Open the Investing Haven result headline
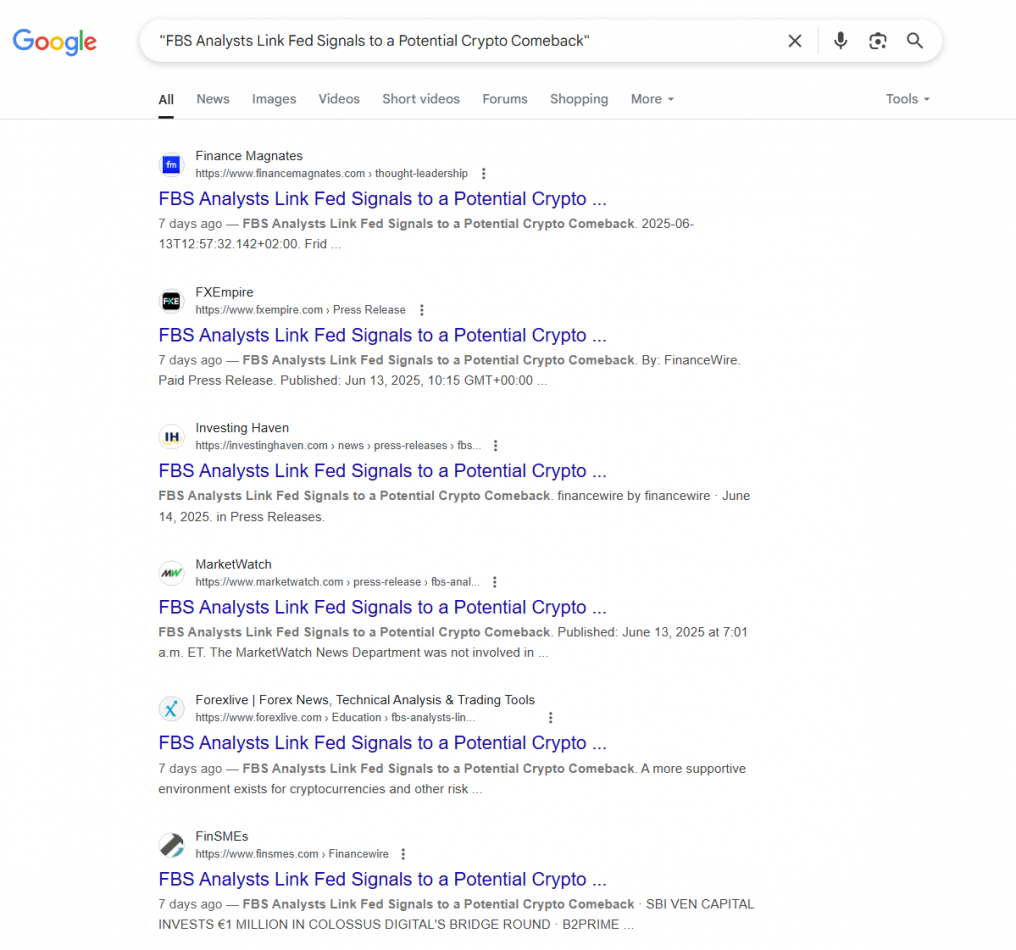Screen dimensions: 1016x950 tap(382, 471)
